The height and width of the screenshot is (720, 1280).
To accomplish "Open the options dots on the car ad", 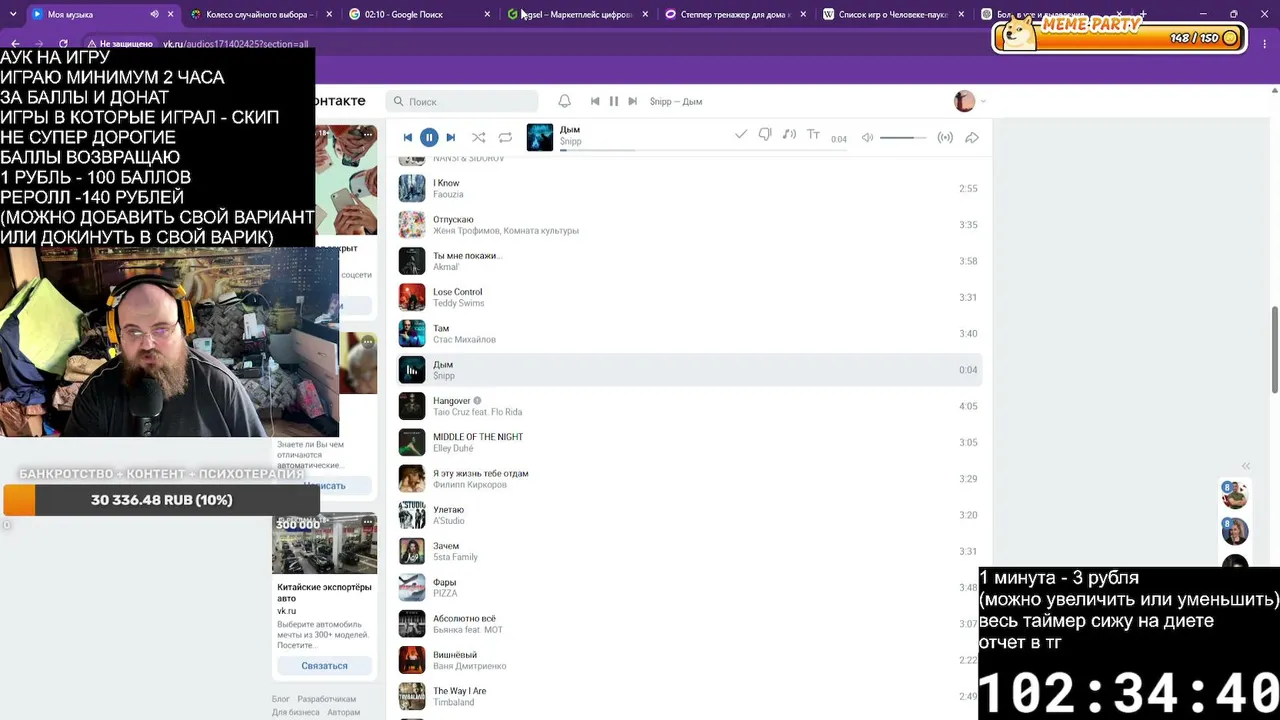I will [x=368, y=522].
